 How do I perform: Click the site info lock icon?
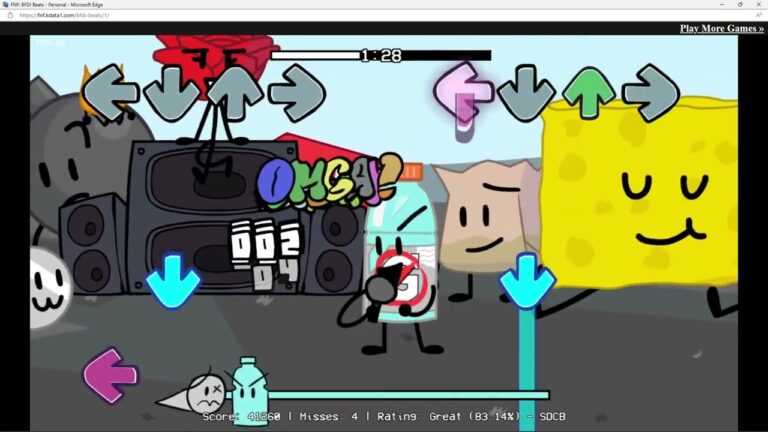11,15
